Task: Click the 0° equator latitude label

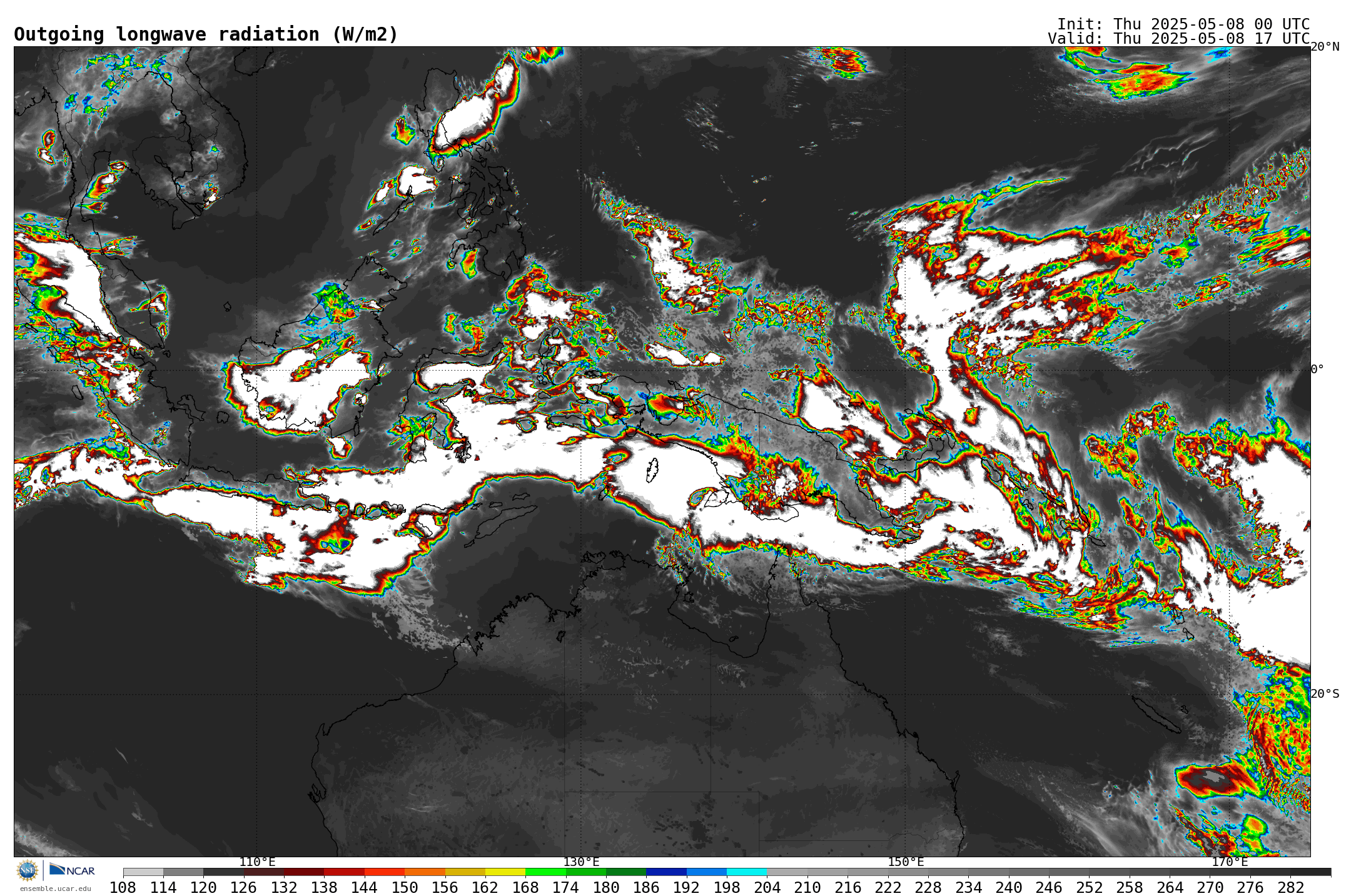Action: (1317, 370)
